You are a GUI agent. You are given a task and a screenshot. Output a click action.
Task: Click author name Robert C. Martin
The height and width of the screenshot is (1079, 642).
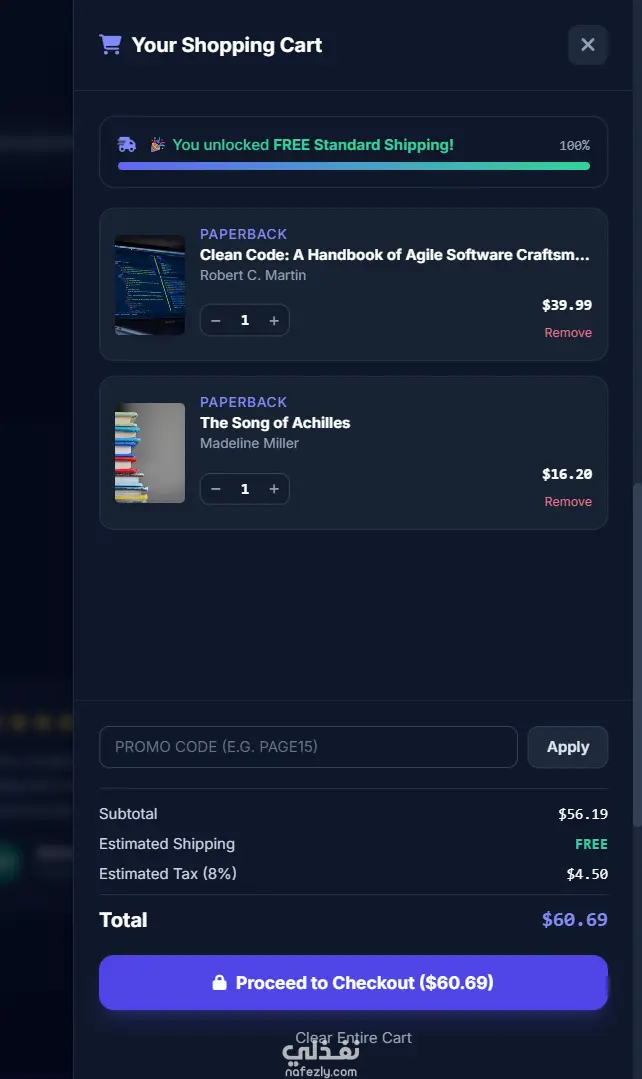pyautogui.click(x=253, y=275)
